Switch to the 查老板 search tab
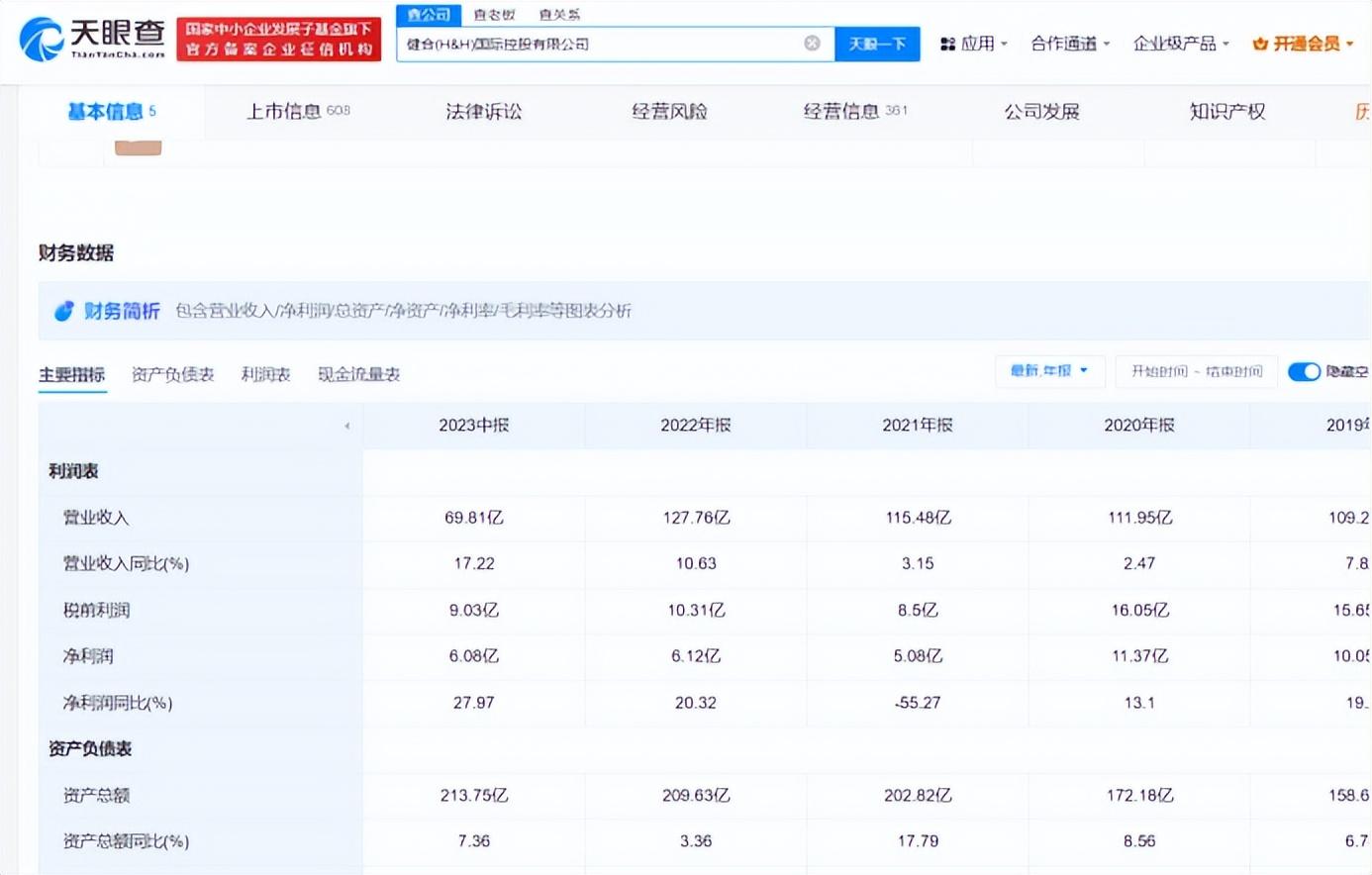1372x875 pixels. tap(494, 15)
